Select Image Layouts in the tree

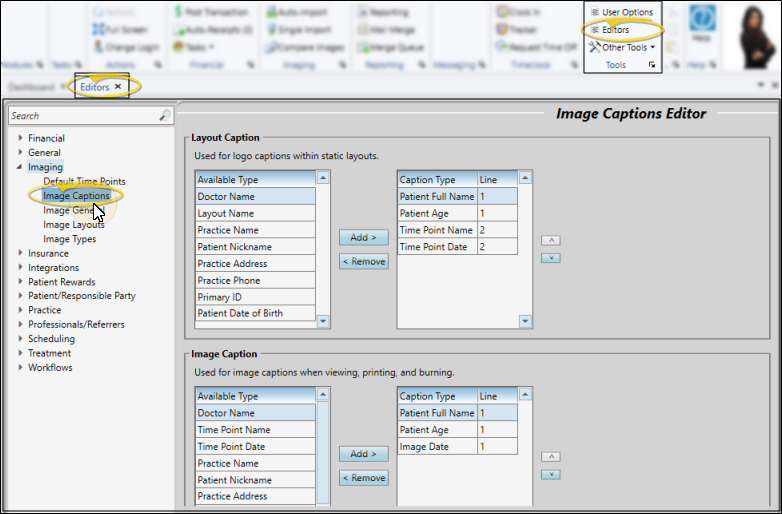point(73,225)
